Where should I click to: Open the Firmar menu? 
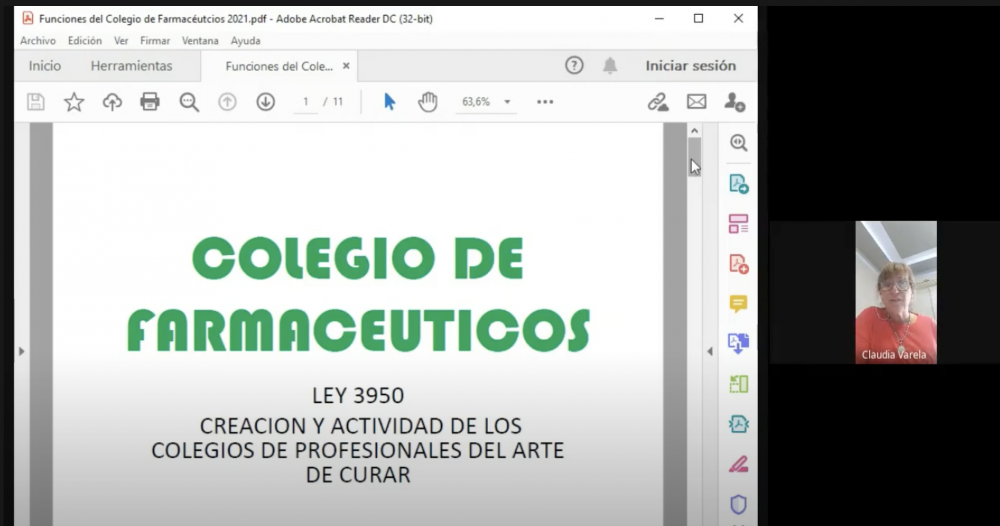click(155, 41)
